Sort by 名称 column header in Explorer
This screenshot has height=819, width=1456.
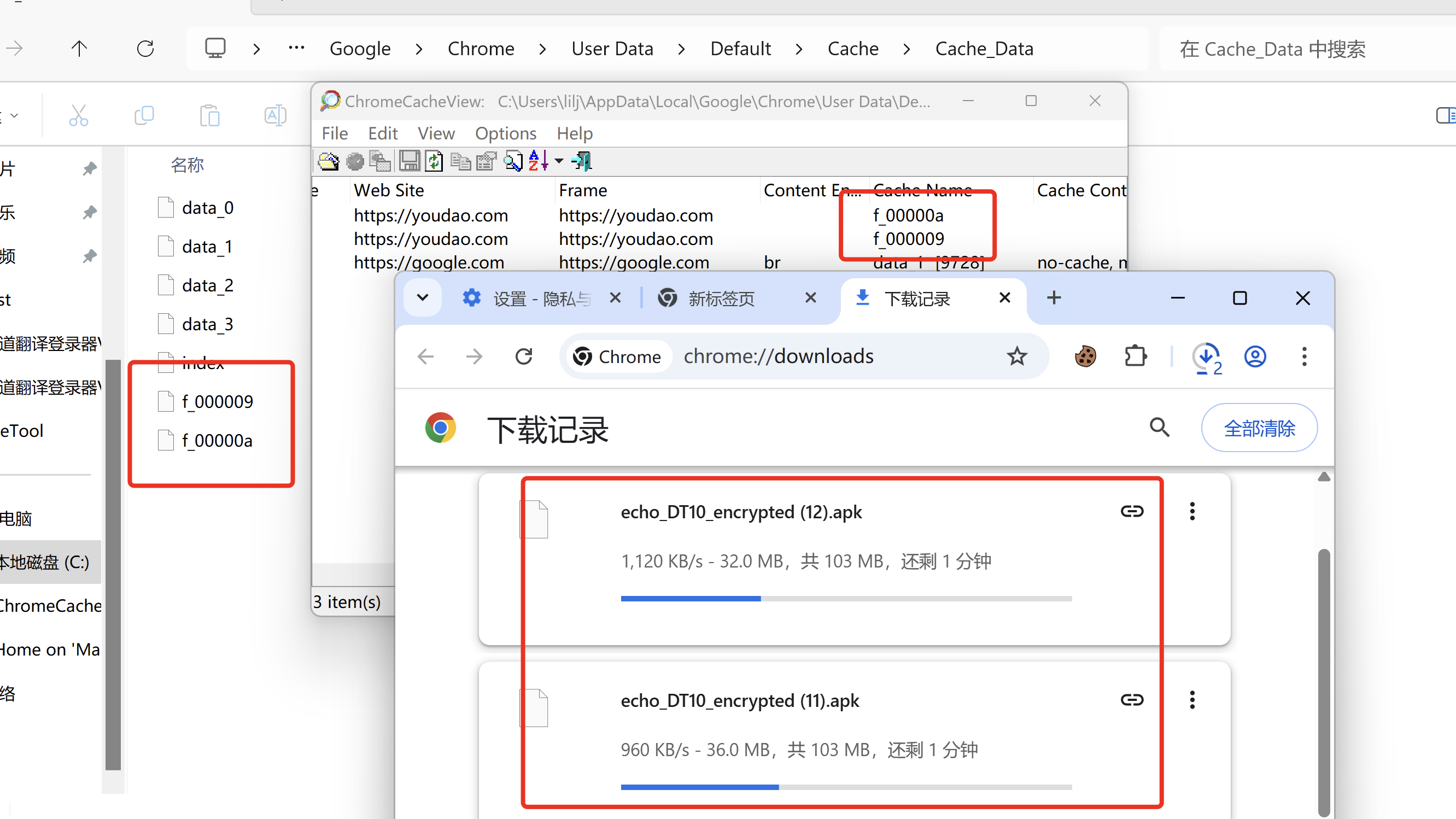[x=187, y=165]
